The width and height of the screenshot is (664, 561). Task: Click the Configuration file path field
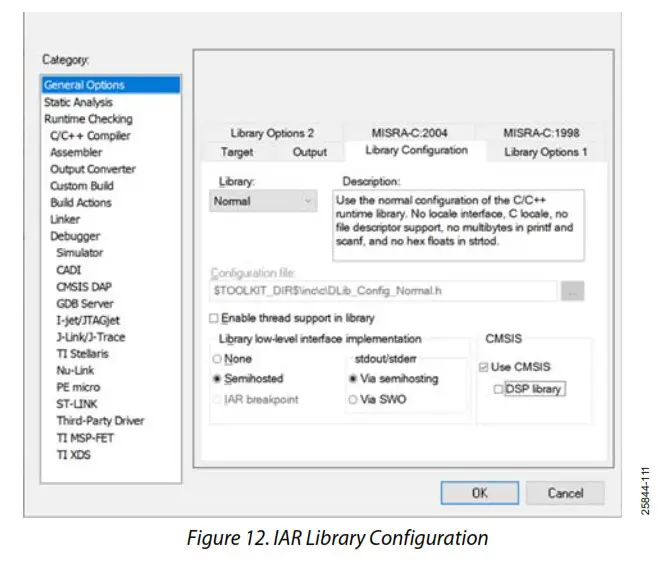tap(383, 291)
